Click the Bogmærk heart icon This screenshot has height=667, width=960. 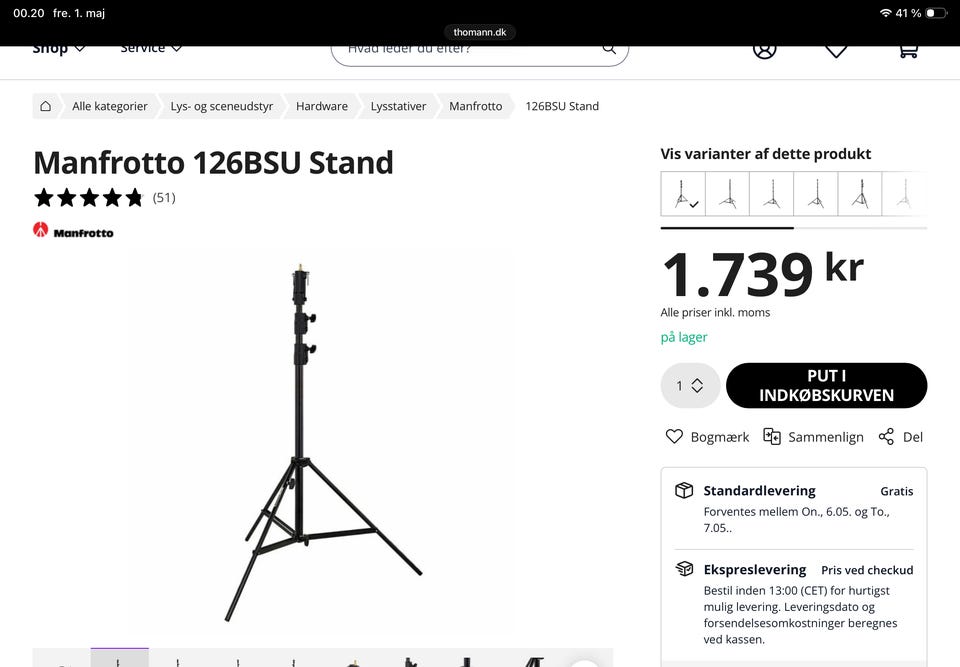pos(674,436)
